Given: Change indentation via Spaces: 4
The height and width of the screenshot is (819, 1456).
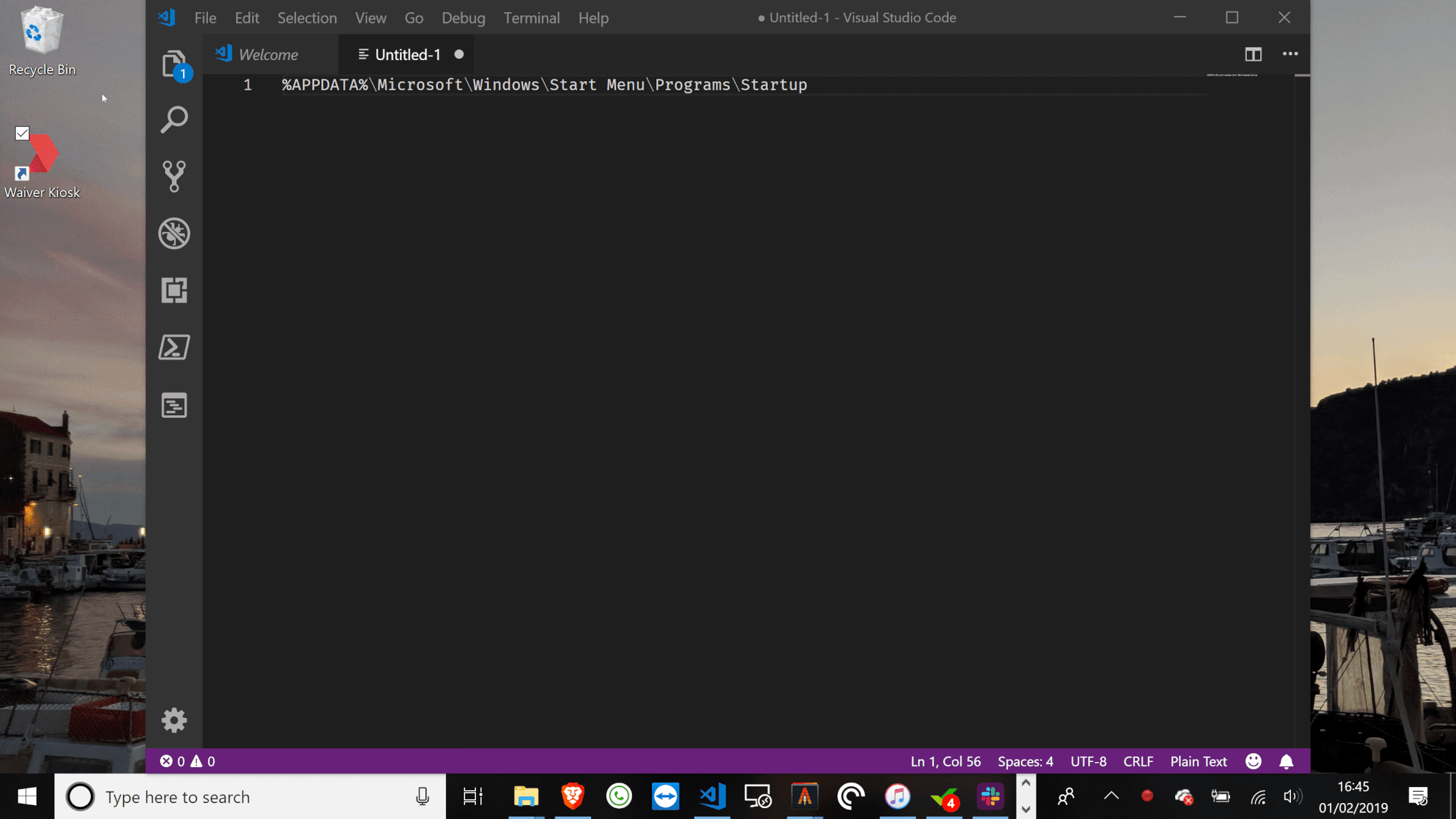Looking at the screenshot, I should [1025, 761].
